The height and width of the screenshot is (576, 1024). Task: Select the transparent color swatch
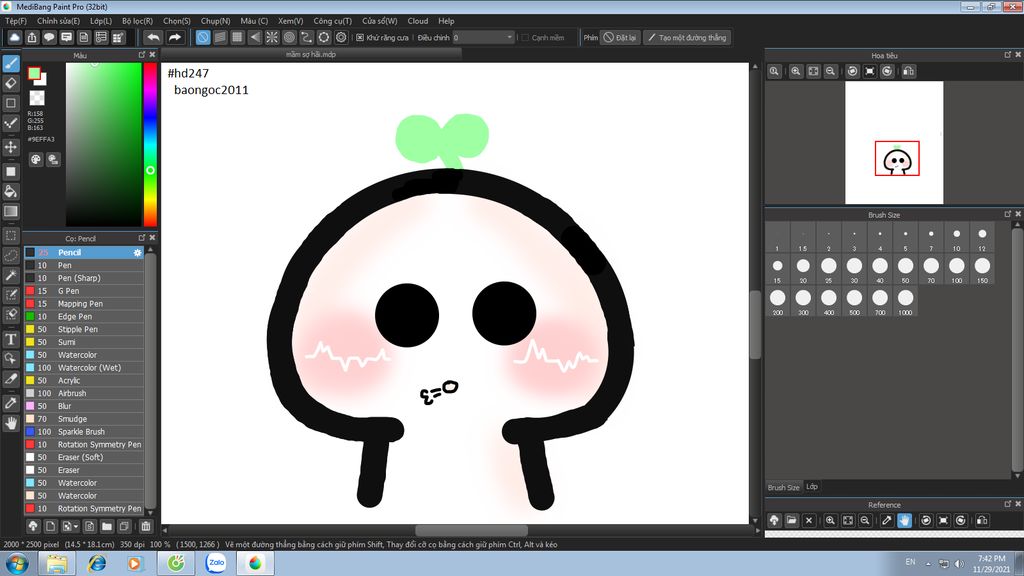click(x=37, y=98)
